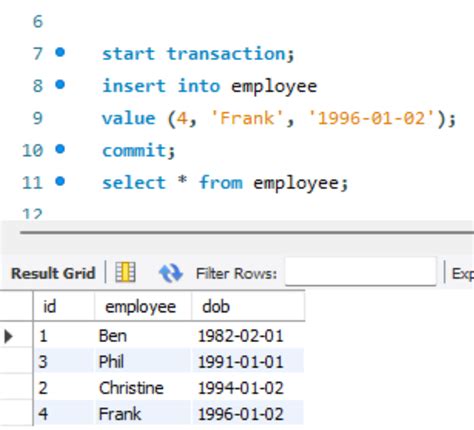Click the id column header
Screen dimensions: 474x430
pyautogui.click(x=64, y=306)
